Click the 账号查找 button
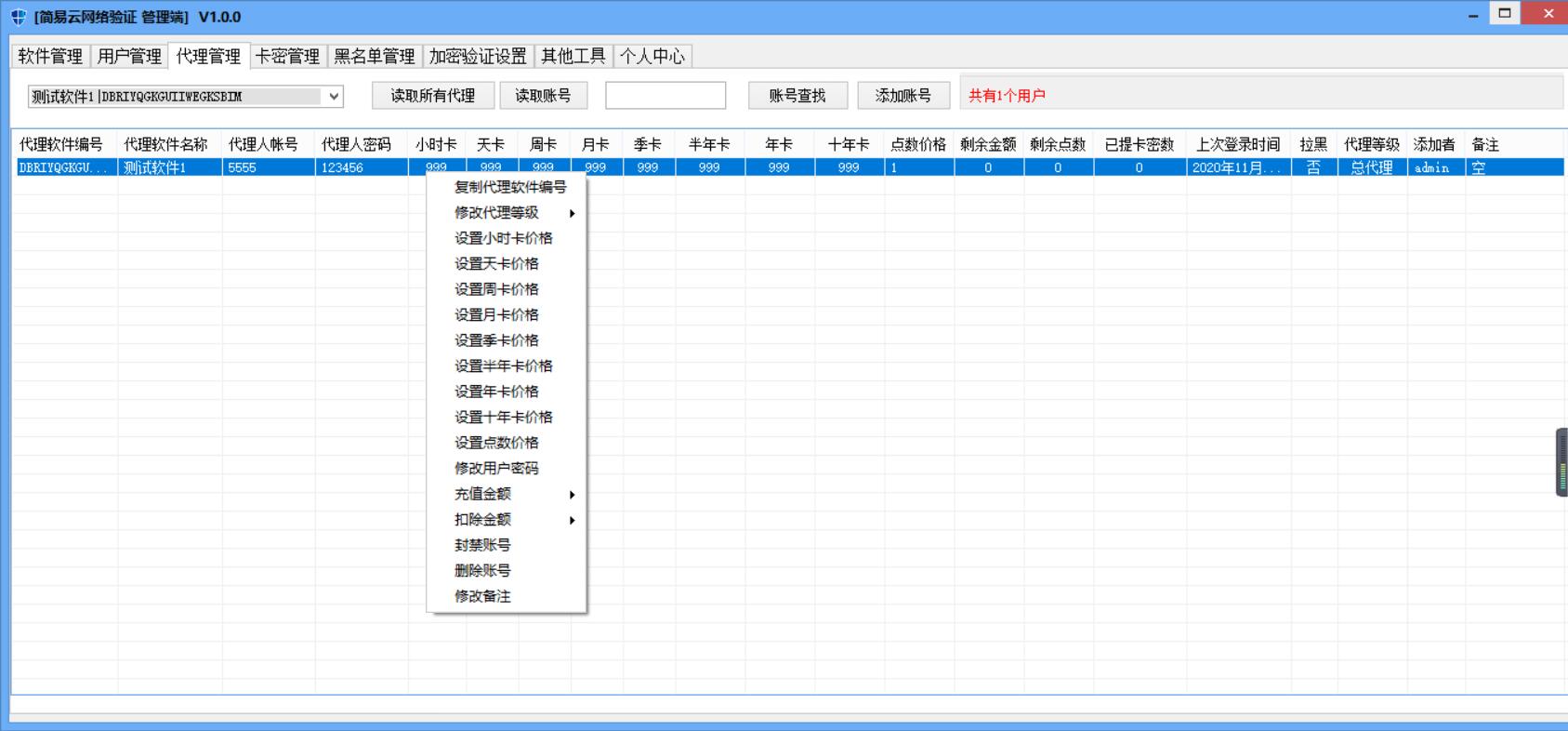The width and height of the screenshot is (1568, 731). pyautogui.click(x=797, y=96)
